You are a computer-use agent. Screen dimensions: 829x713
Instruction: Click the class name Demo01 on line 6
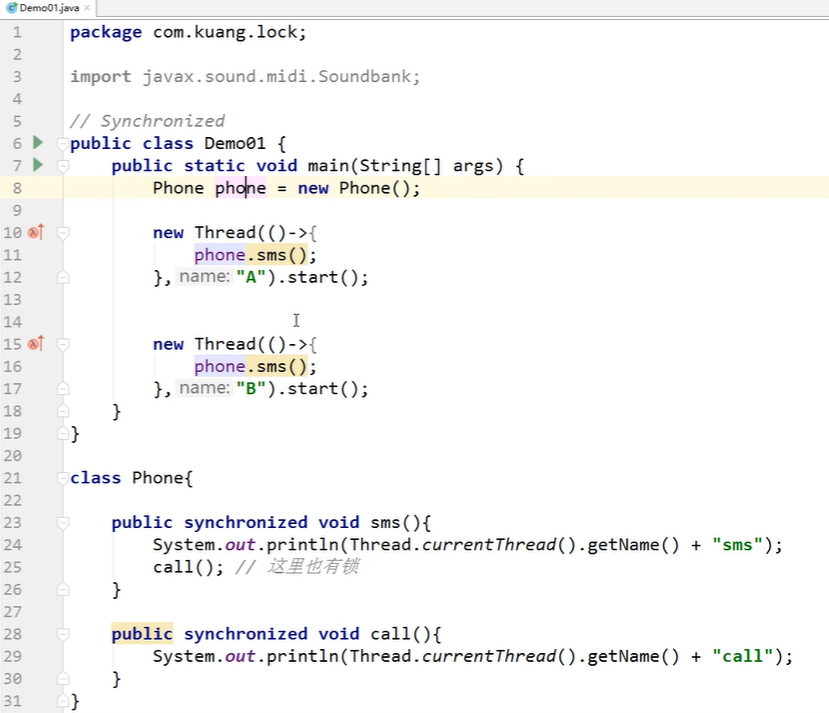(x=235, y=143)
